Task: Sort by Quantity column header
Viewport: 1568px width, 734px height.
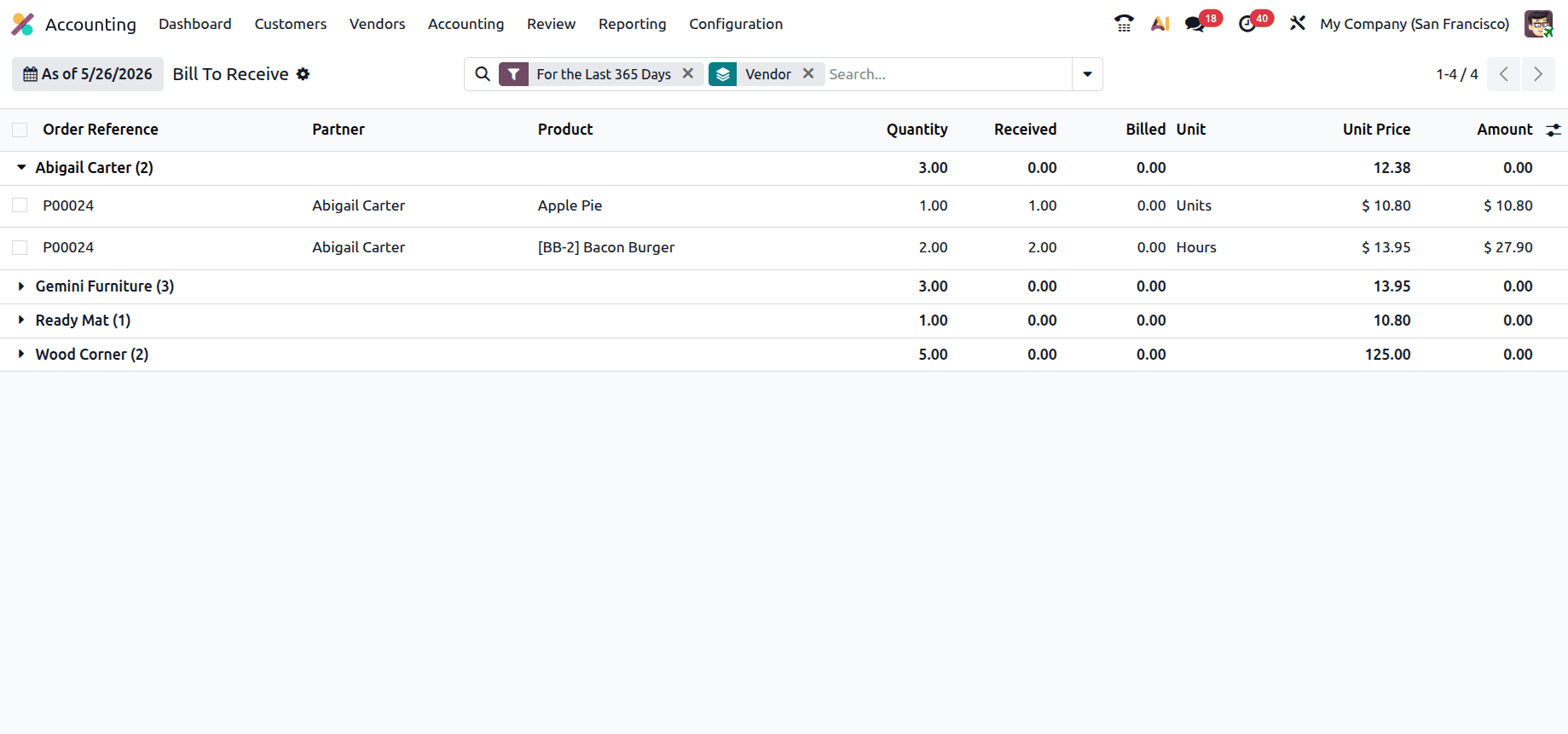Action: [917, 130]
